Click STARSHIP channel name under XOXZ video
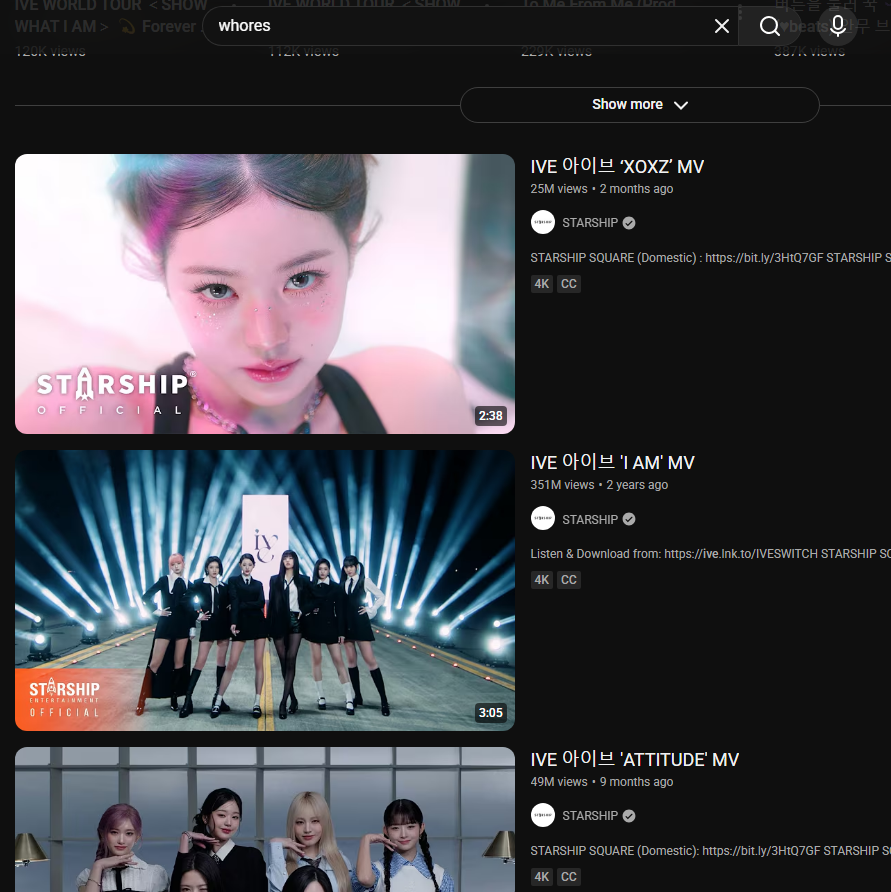 coord(590,223)
